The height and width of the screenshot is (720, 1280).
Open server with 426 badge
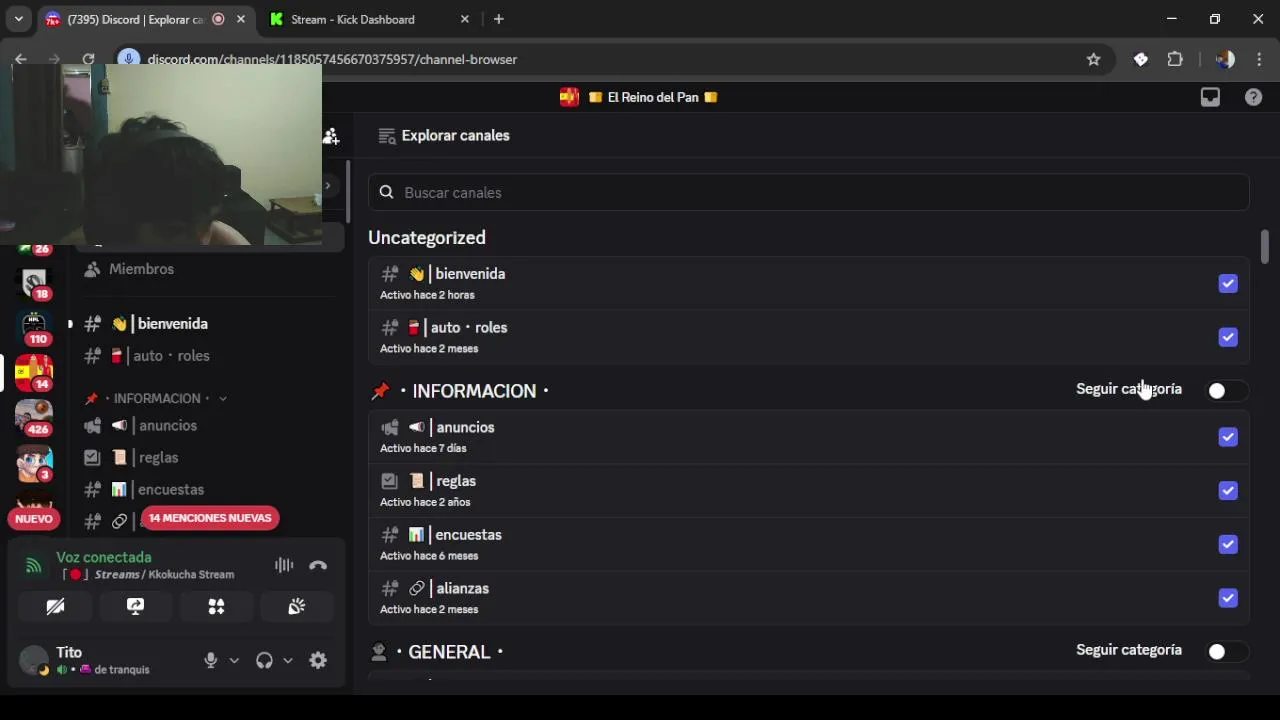click(34, 417)
